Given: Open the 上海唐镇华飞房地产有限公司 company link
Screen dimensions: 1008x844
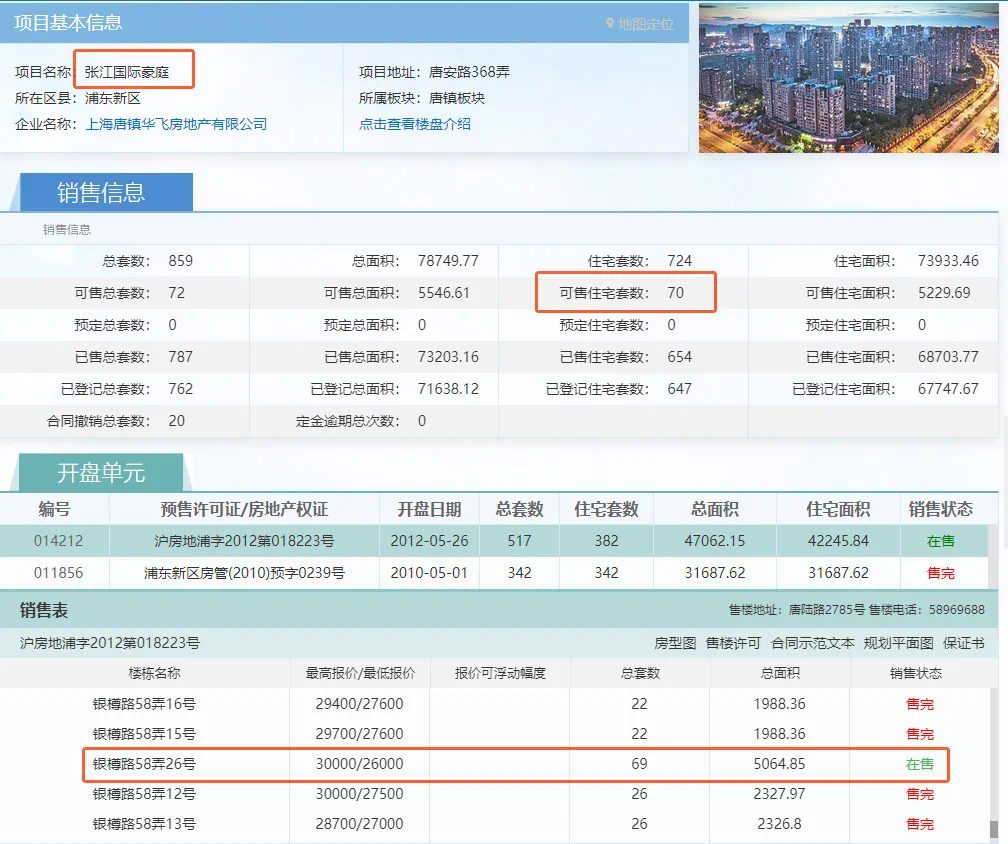Looking at the screenshot, I should [x=176, y=124].
